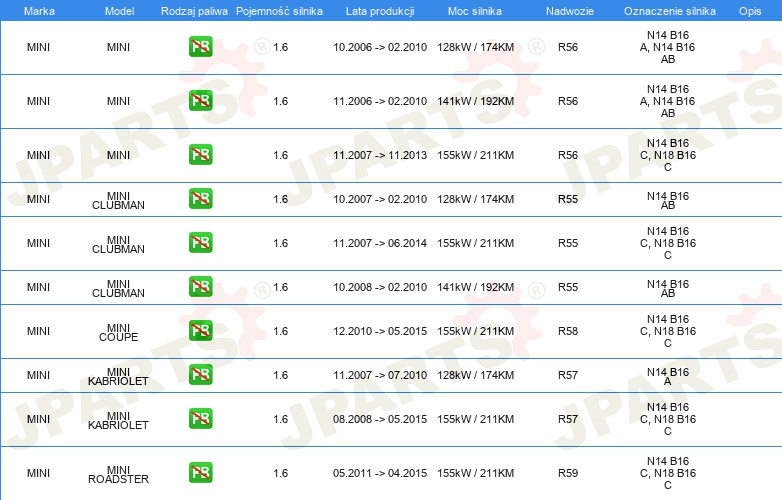782x500 pixels.
Task: Click fuel icon for MINI 141kW R56 row
Action: (200, 101)
